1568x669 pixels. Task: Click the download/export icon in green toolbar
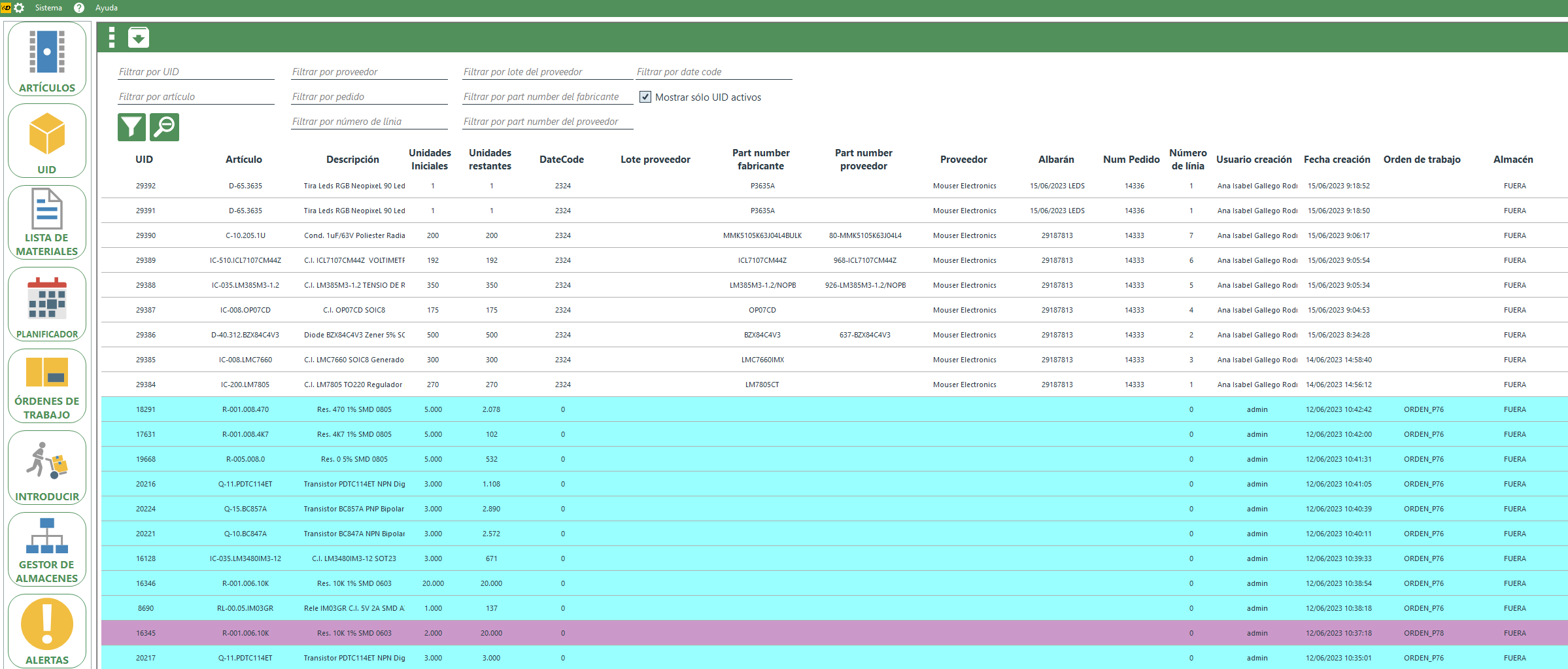139,38
